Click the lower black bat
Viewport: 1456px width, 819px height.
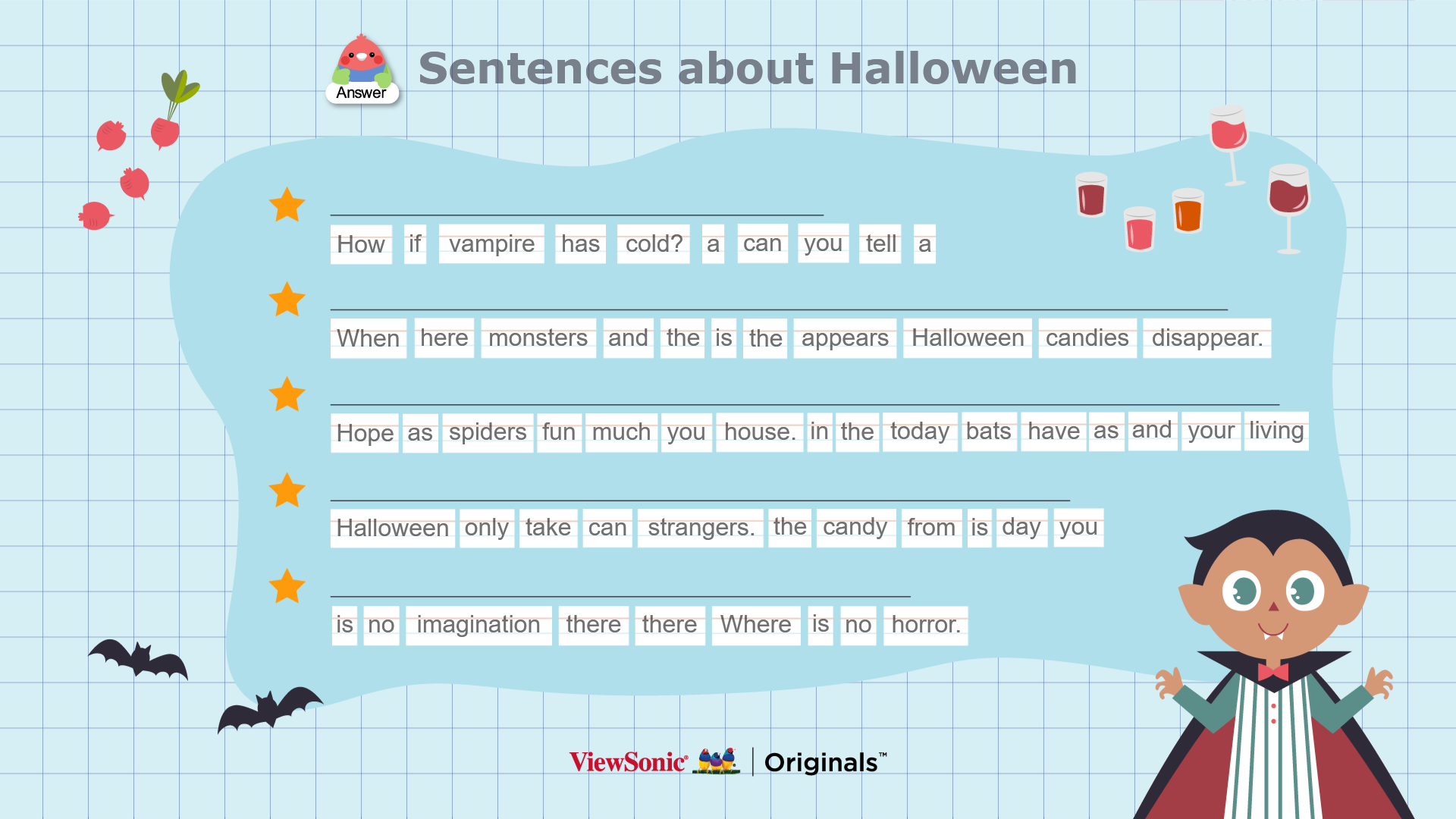click(268, 709)
